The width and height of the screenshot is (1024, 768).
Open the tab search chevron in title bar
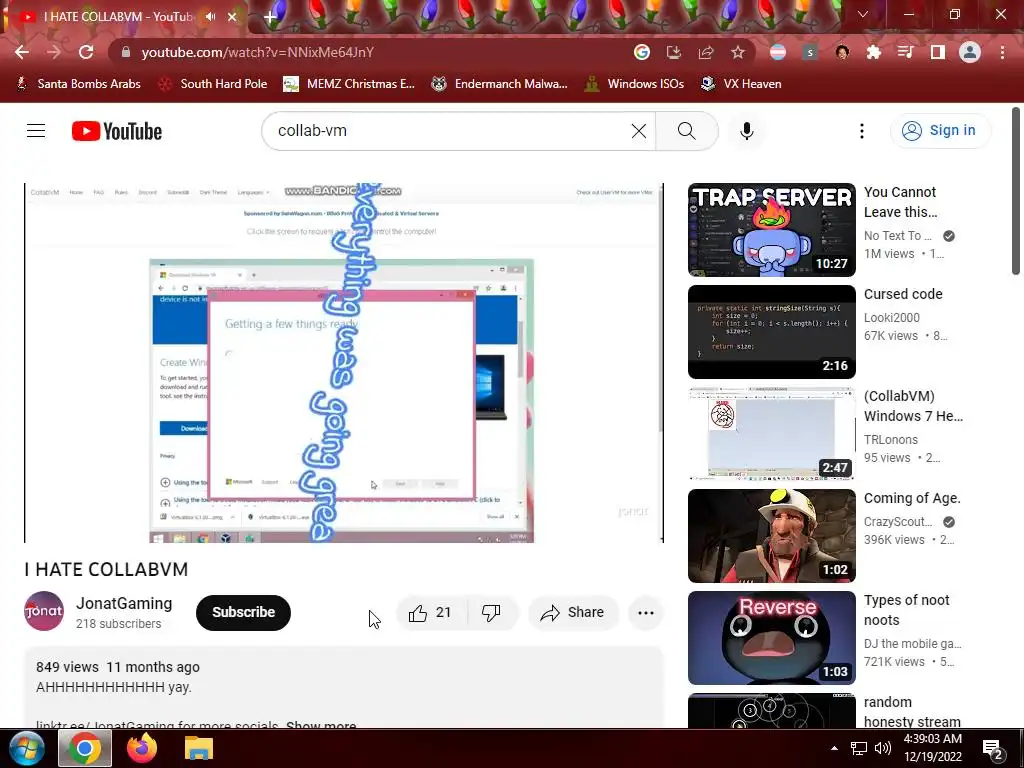pyautogui.click(x=863, y=14)
